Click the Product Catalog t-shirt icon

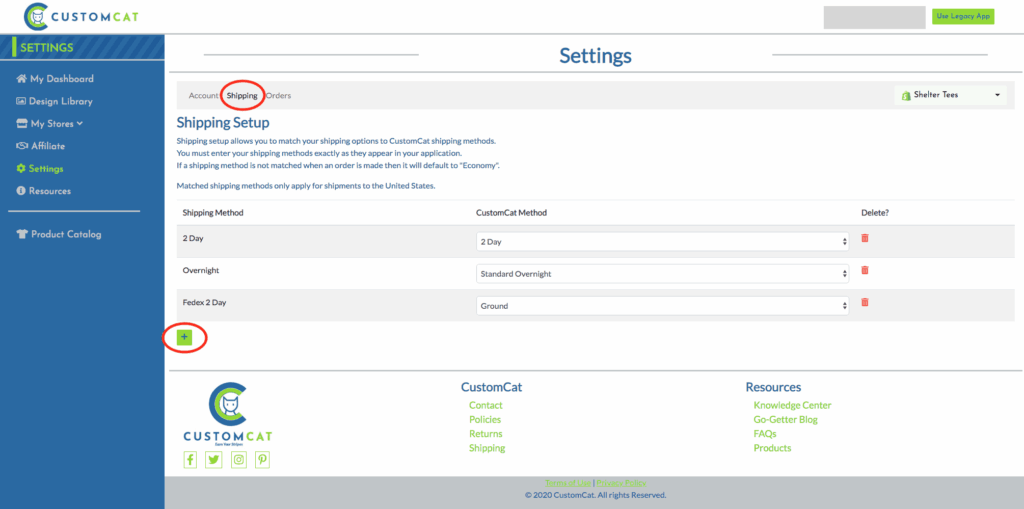pyautogui.click(x=22, y=235)
